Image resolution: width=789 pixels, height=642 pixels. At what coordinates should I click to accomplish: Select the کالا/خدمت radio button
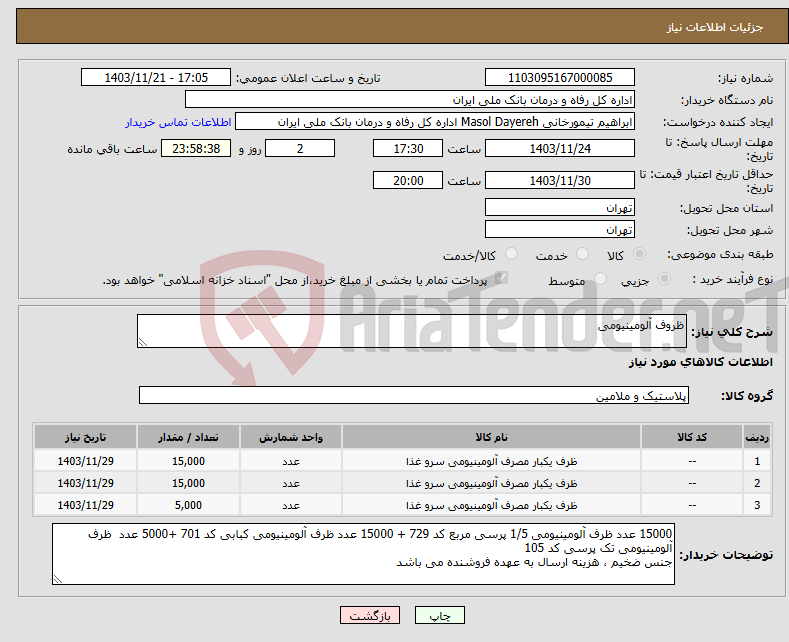click(x=511, y=254)
